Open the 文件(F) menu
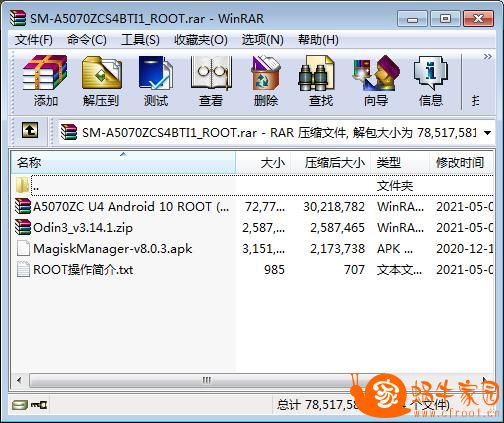Image resolution: width=504 pixels, height=423 pixels. 34,40
